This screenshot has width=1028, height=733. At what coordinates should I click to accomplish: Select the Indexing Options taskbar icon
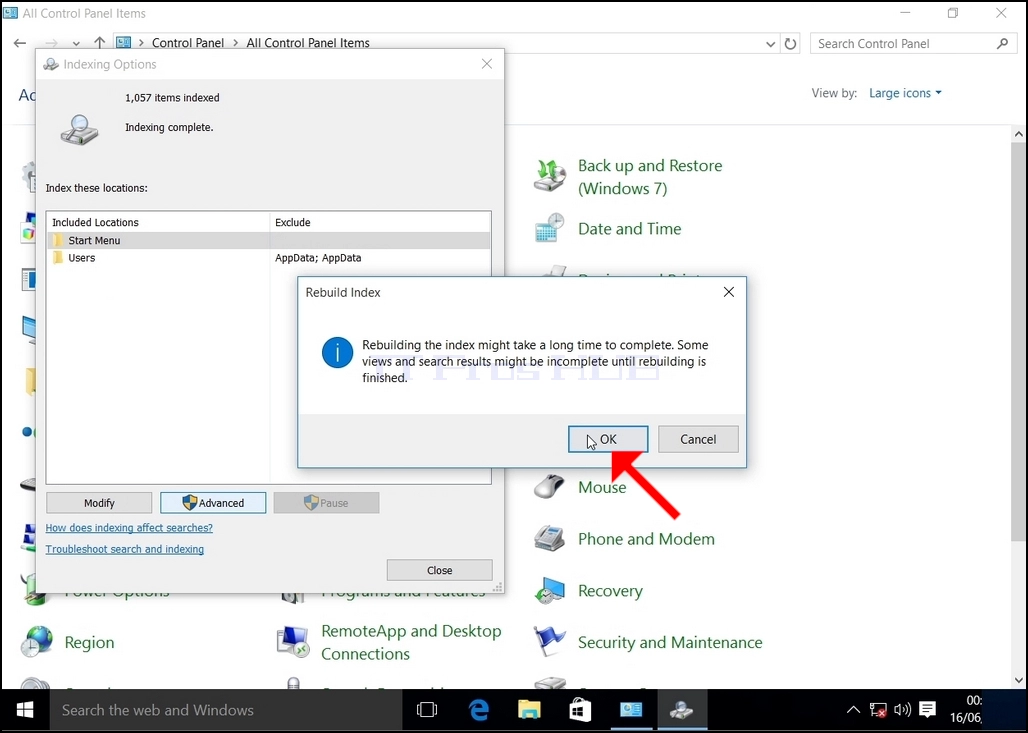tap(682, 710)
